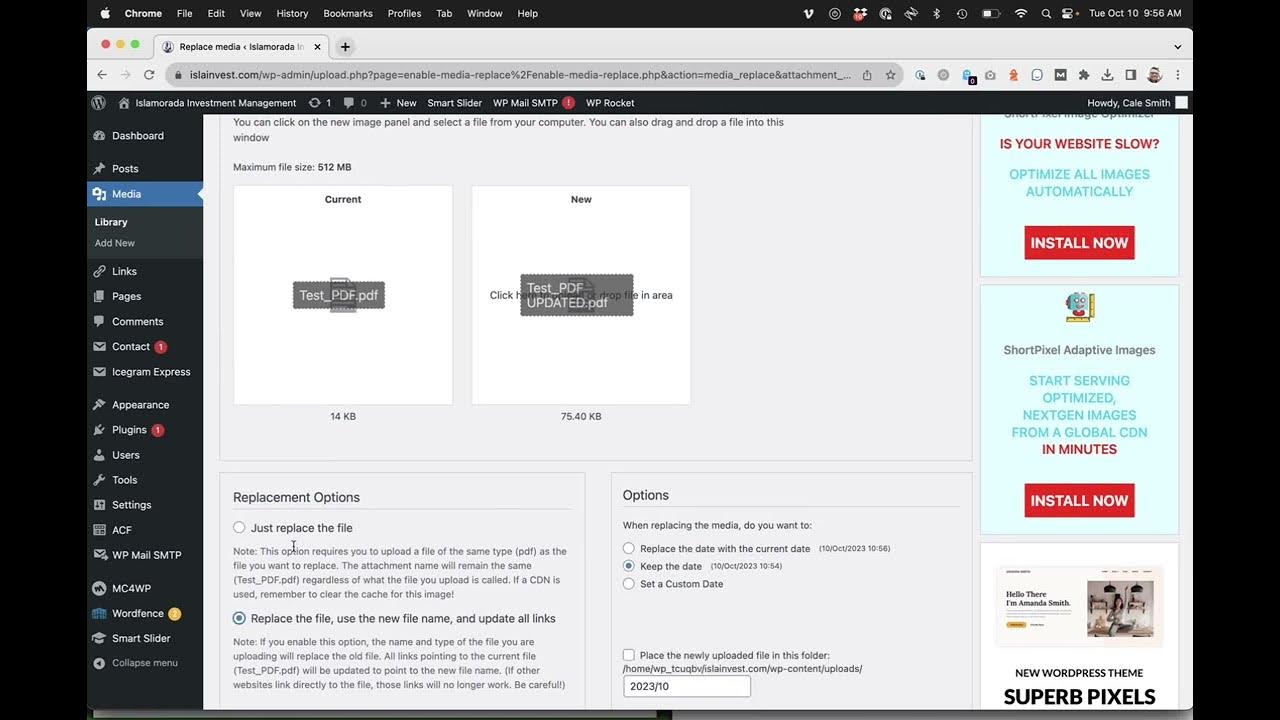1280x720 pixels.
Task: Open a new browser tab
Action: [345, 47]
